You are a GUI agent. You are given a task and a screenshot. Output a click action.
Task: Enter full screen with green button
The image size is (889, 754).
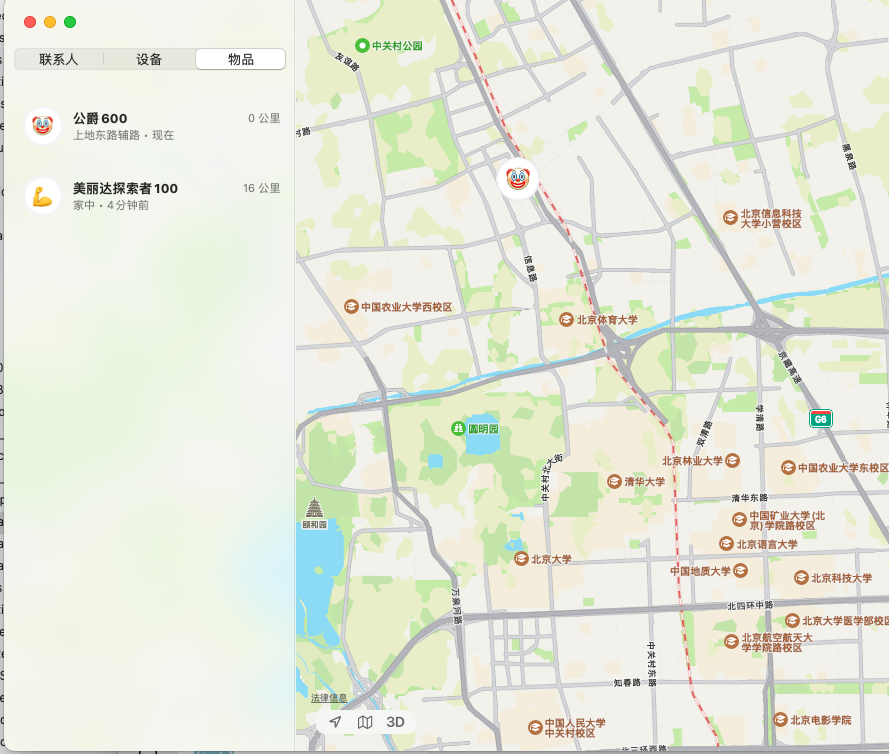click(70, 22)
